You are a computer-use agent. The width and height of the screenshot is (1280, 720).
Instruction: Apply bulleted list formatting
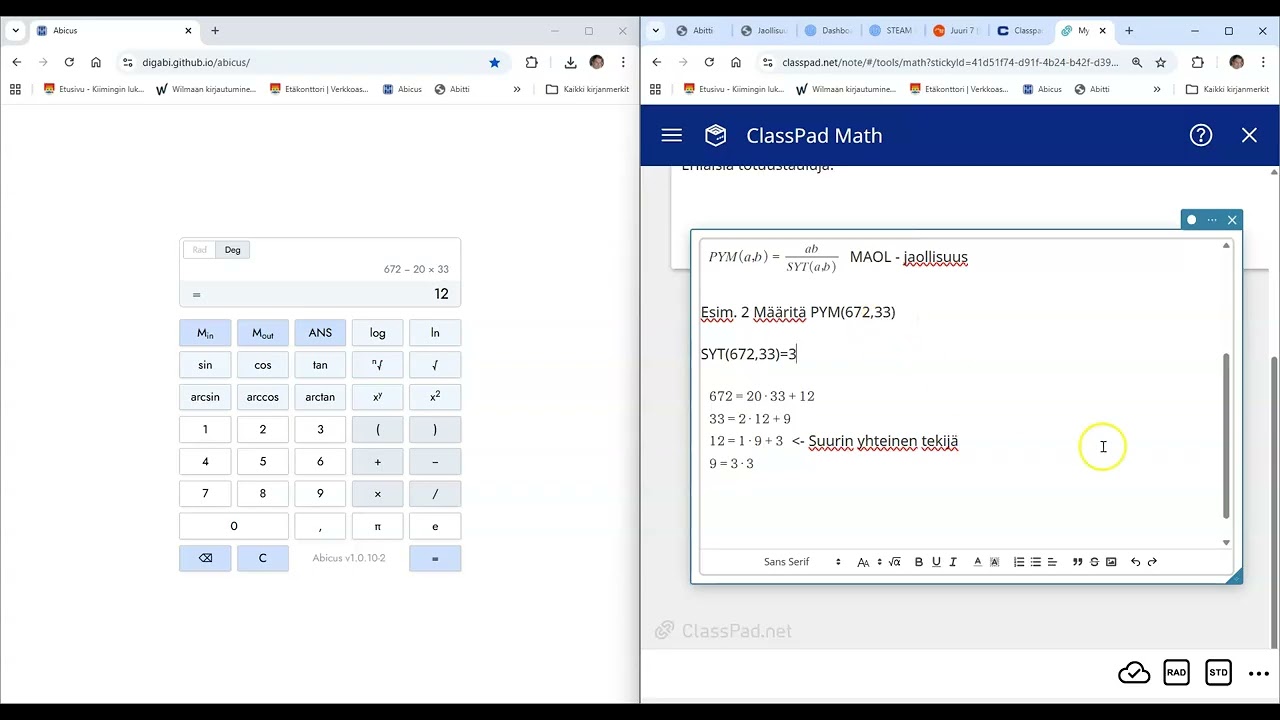point(1035,562)
